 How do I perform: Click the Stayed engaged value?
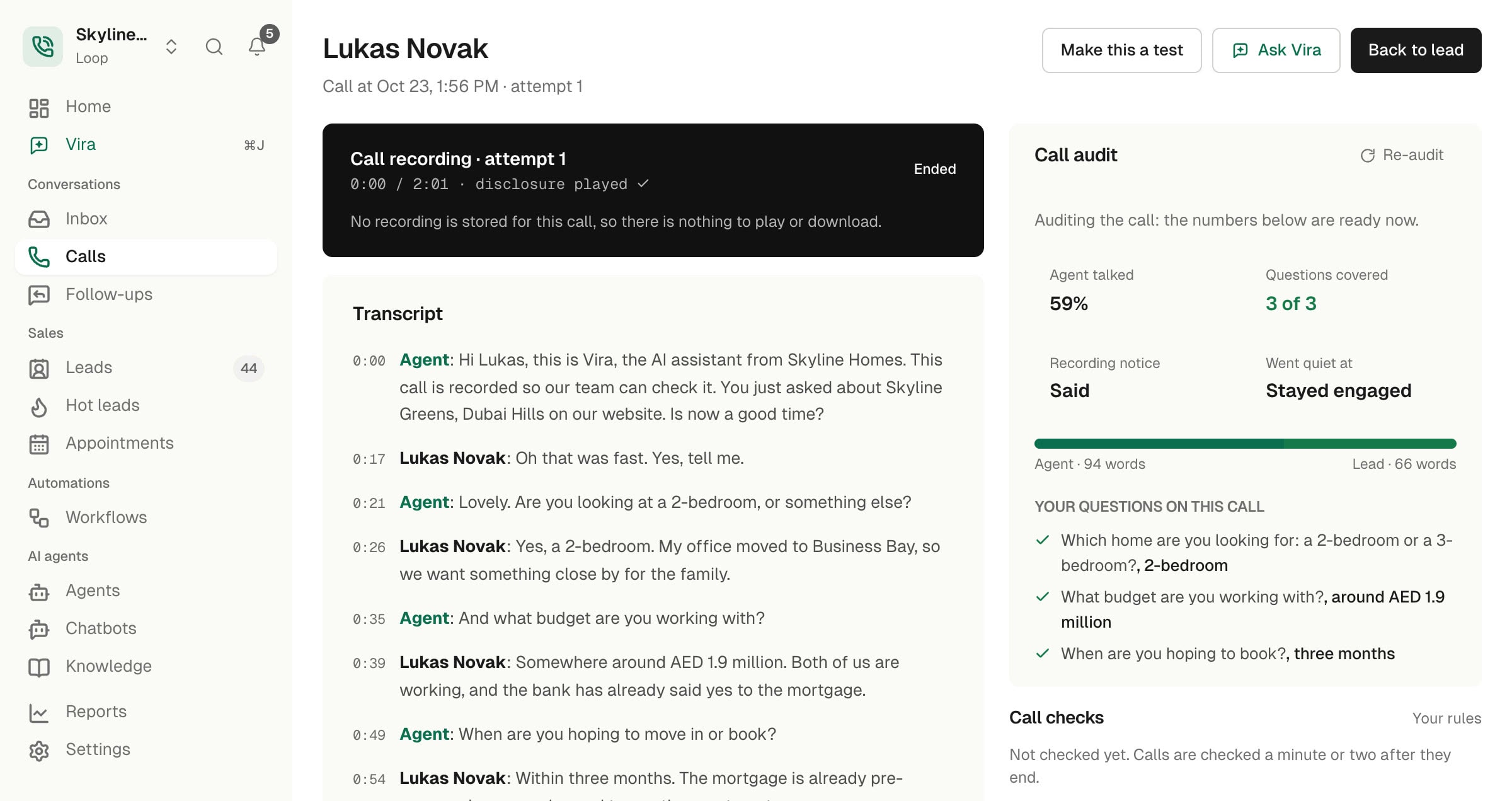(x=1338, y=391)
